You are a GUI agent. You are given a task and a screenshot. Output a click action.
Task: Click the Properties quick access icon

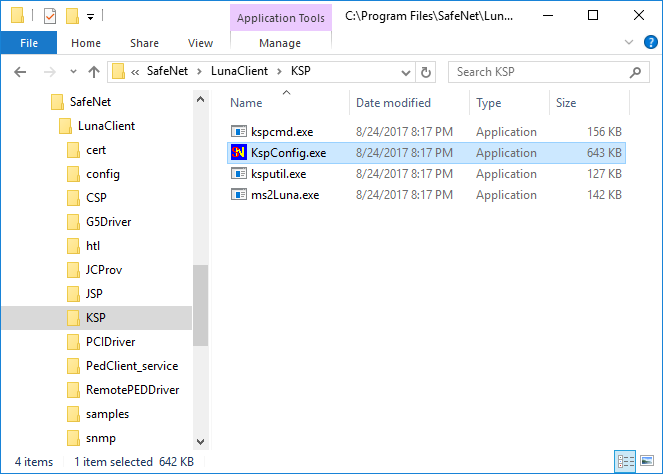(50, 16)
